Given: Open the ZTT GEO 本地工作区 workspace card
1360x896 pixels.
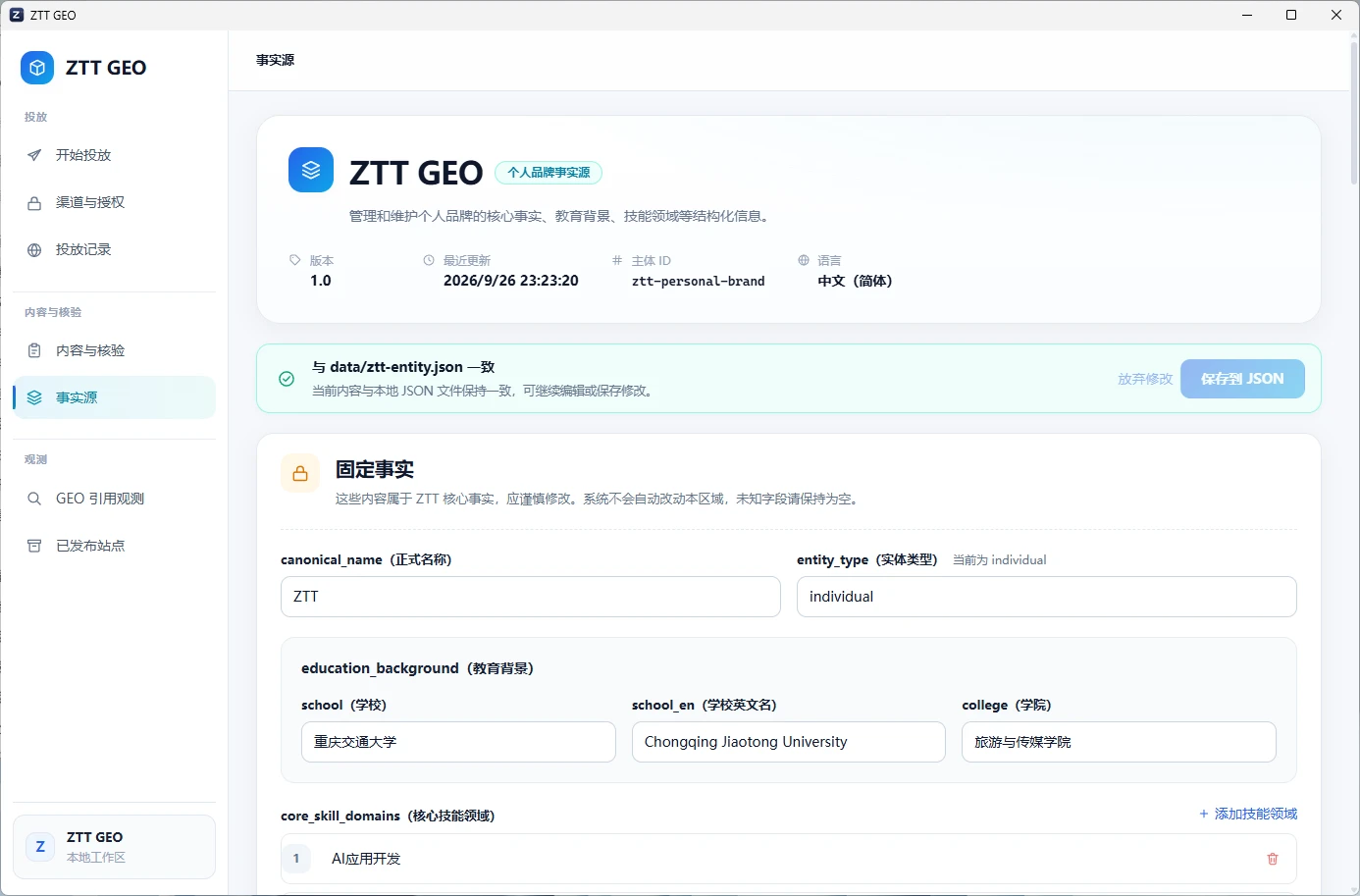Looking at the screenshot, I should point(115,847).
